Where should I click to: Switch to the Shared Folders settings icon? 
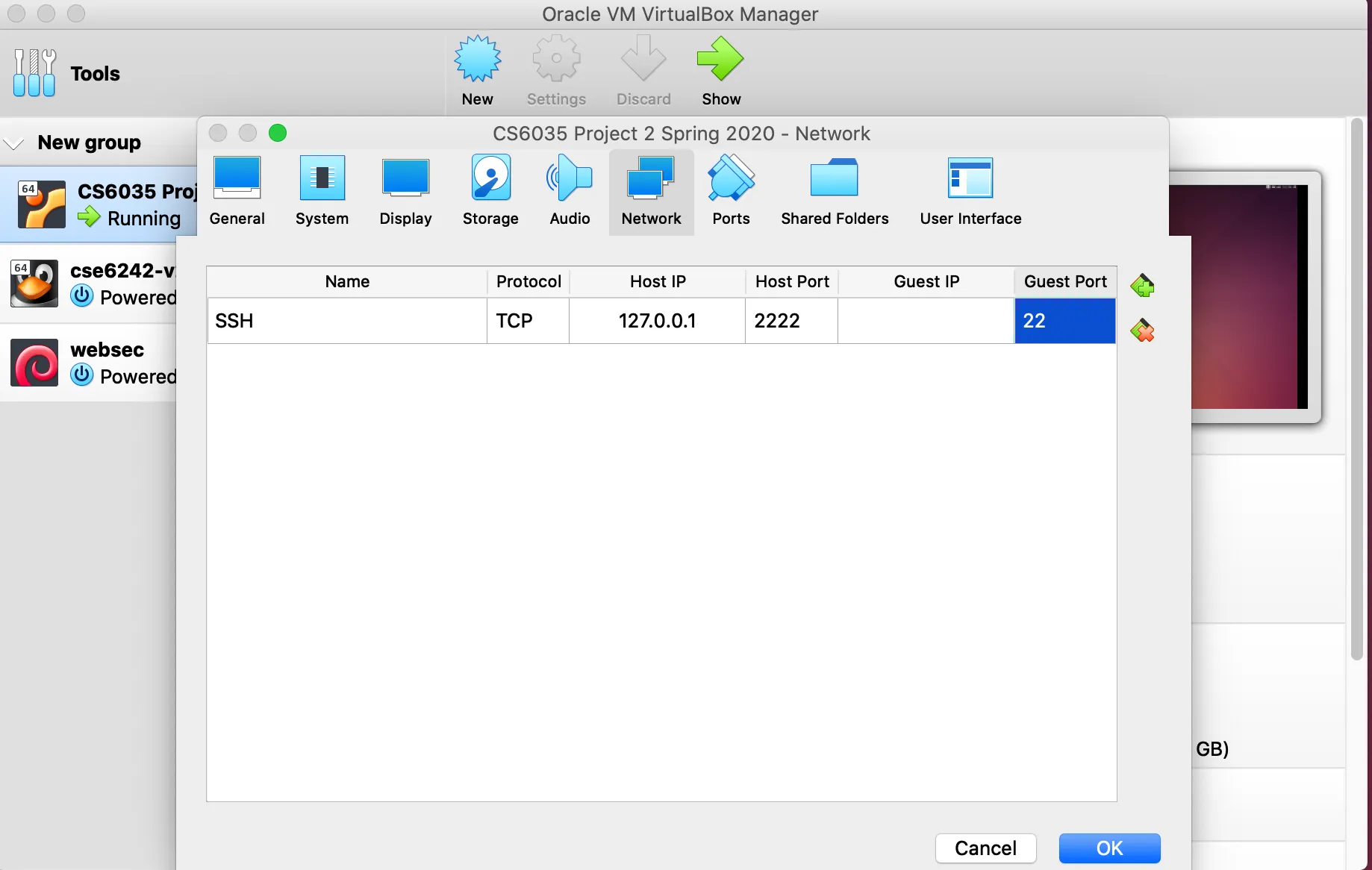click(834, 190)
